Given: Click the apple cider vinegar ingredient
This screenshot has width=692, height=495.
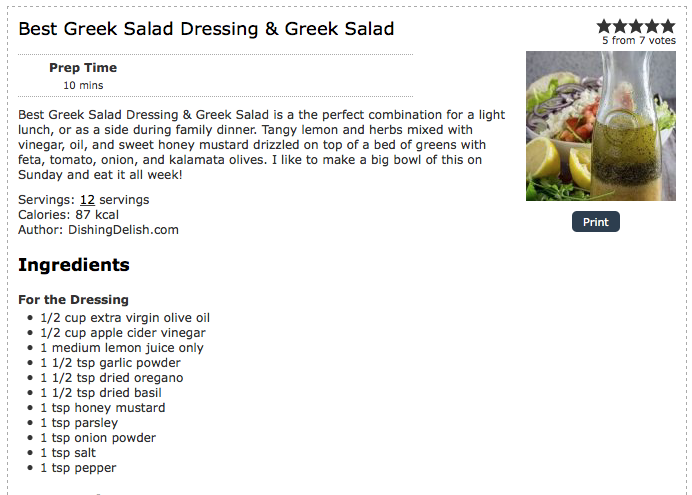Looking at the screenshot, I should [x=123, y=333].
